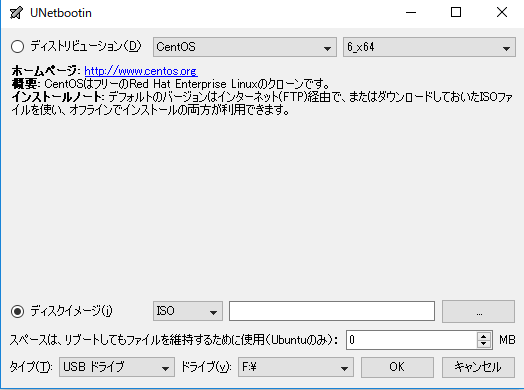Click the インストールノート description text

(262, 103)
